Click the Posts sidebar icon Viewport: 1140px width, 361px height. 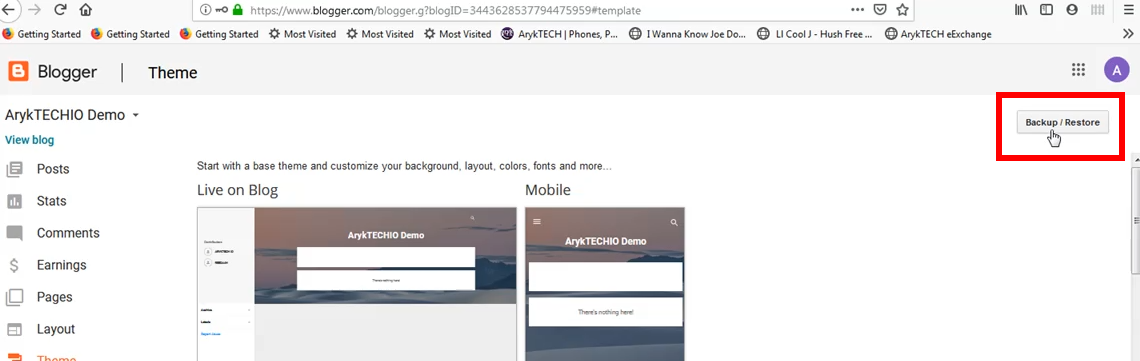15,170
